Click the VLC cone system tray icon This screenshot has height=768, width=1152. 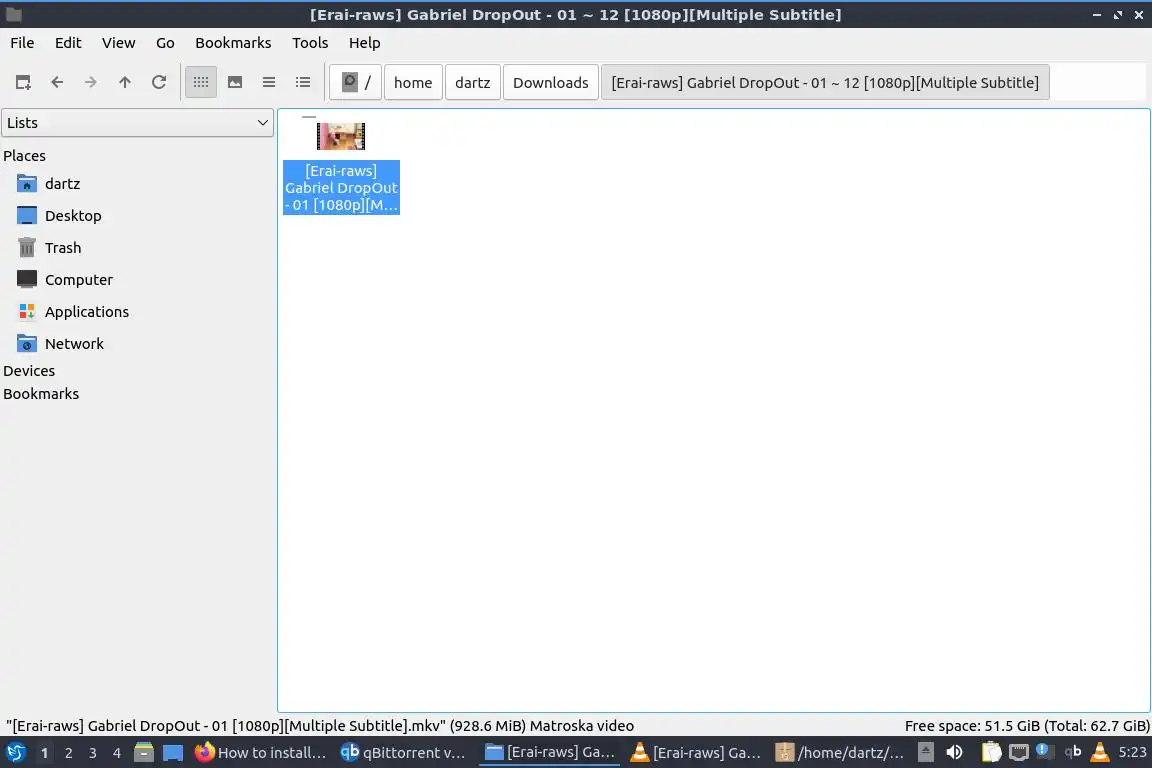1100,752
